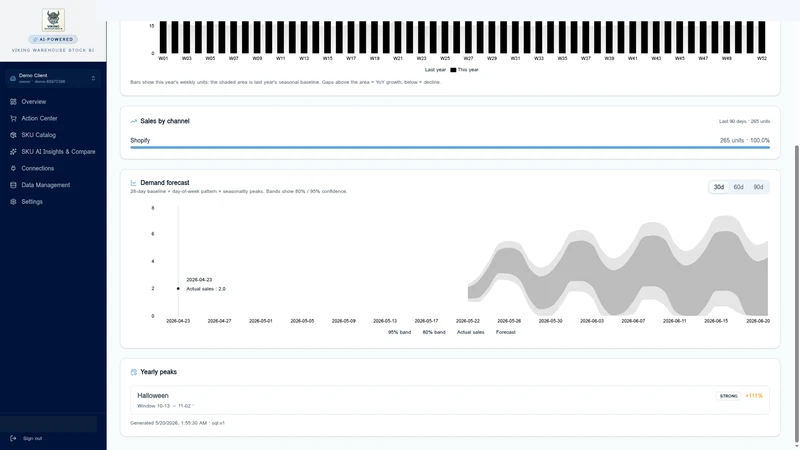Switch forecast range to 60d
The height and width of the screenshot is (450, 800).
click(738, 187)
